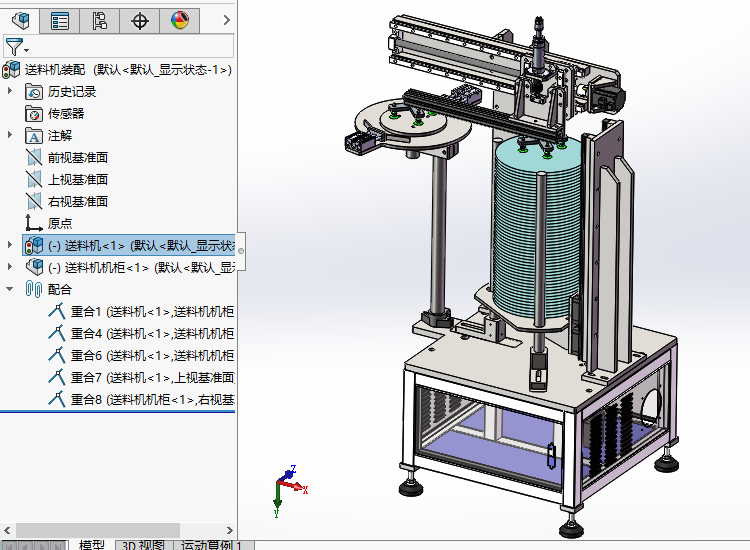Click the 送料机机柜<1> component icon

point(34,267)
